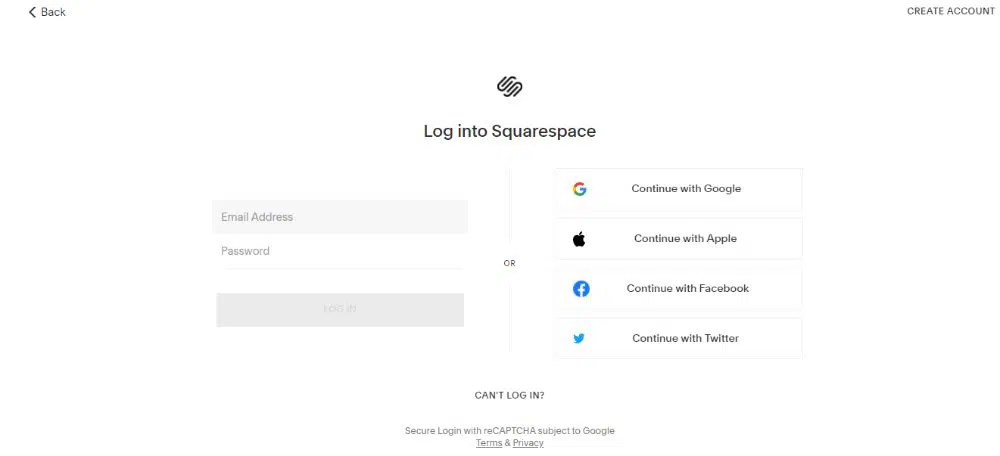Click the Secure Login reCAPTCHA notice text

(x=509, y=431)
